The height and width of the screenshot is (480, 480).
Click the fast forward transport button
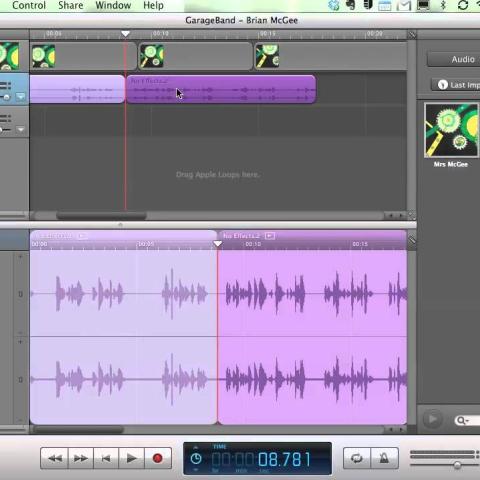tap(81, 459)
